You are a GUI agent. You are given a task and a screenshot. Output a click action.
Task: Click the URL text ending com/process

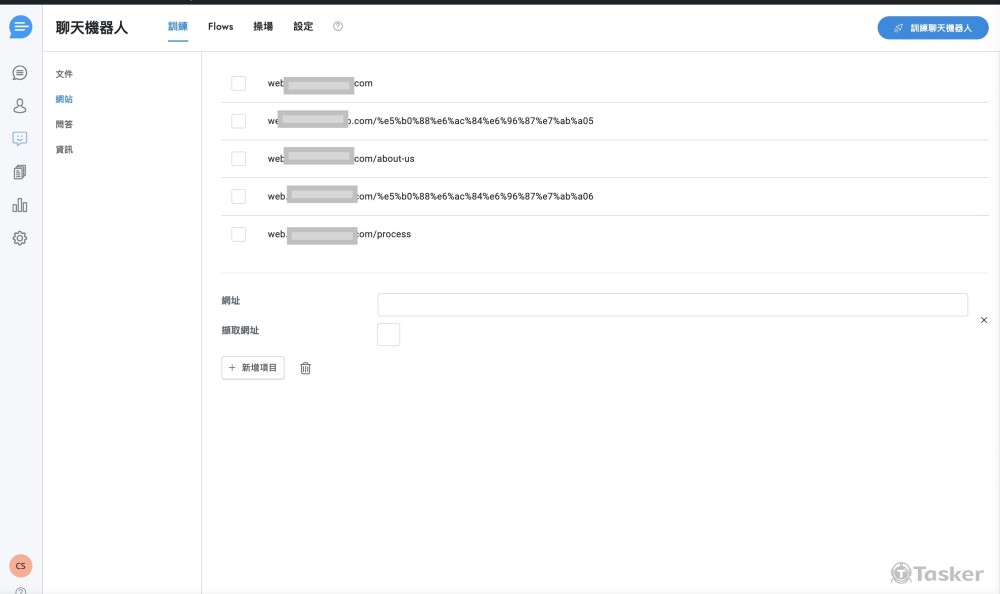pos(339,234)
